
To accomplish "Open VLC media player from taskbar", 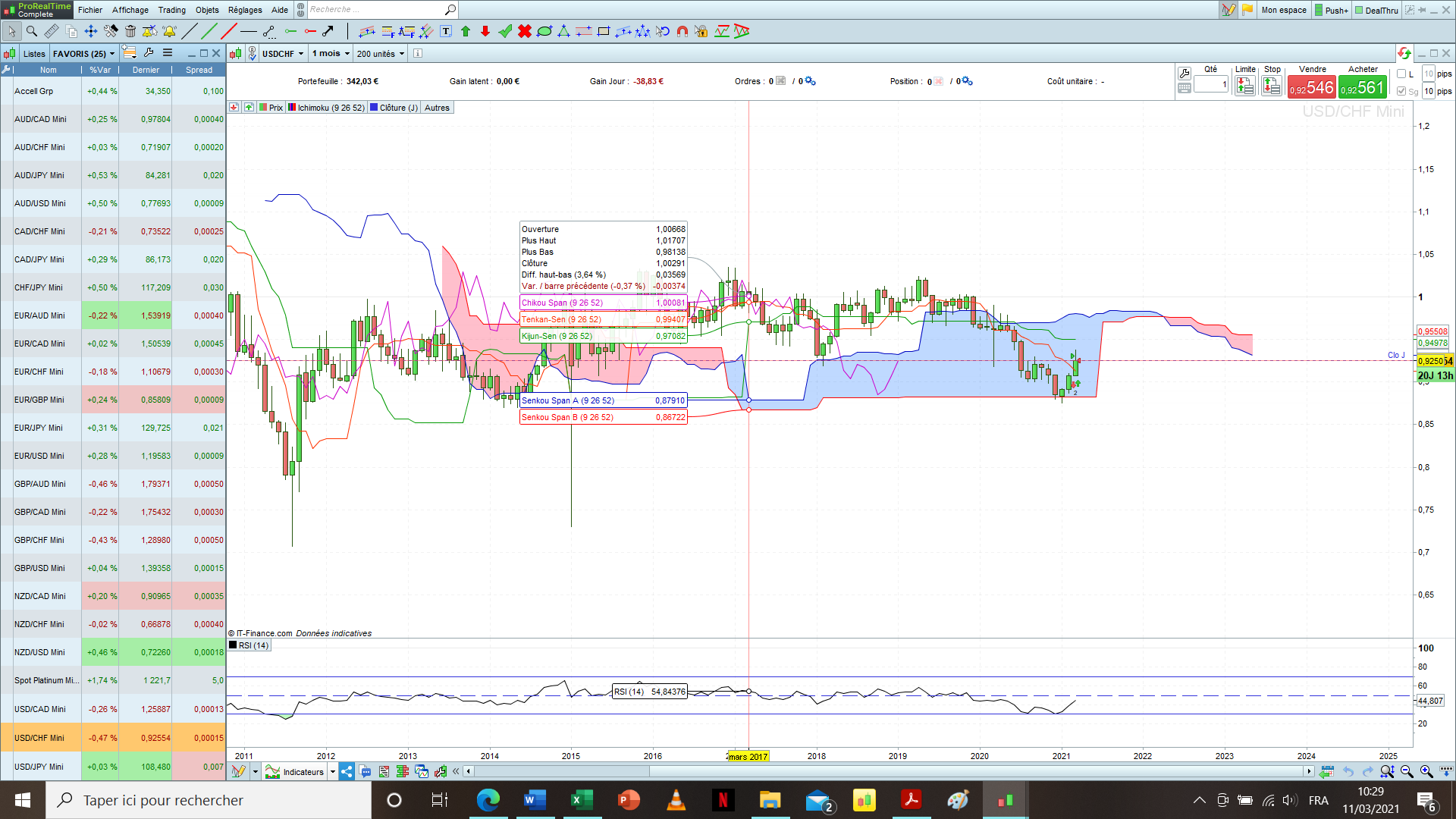I will [676, 800].
